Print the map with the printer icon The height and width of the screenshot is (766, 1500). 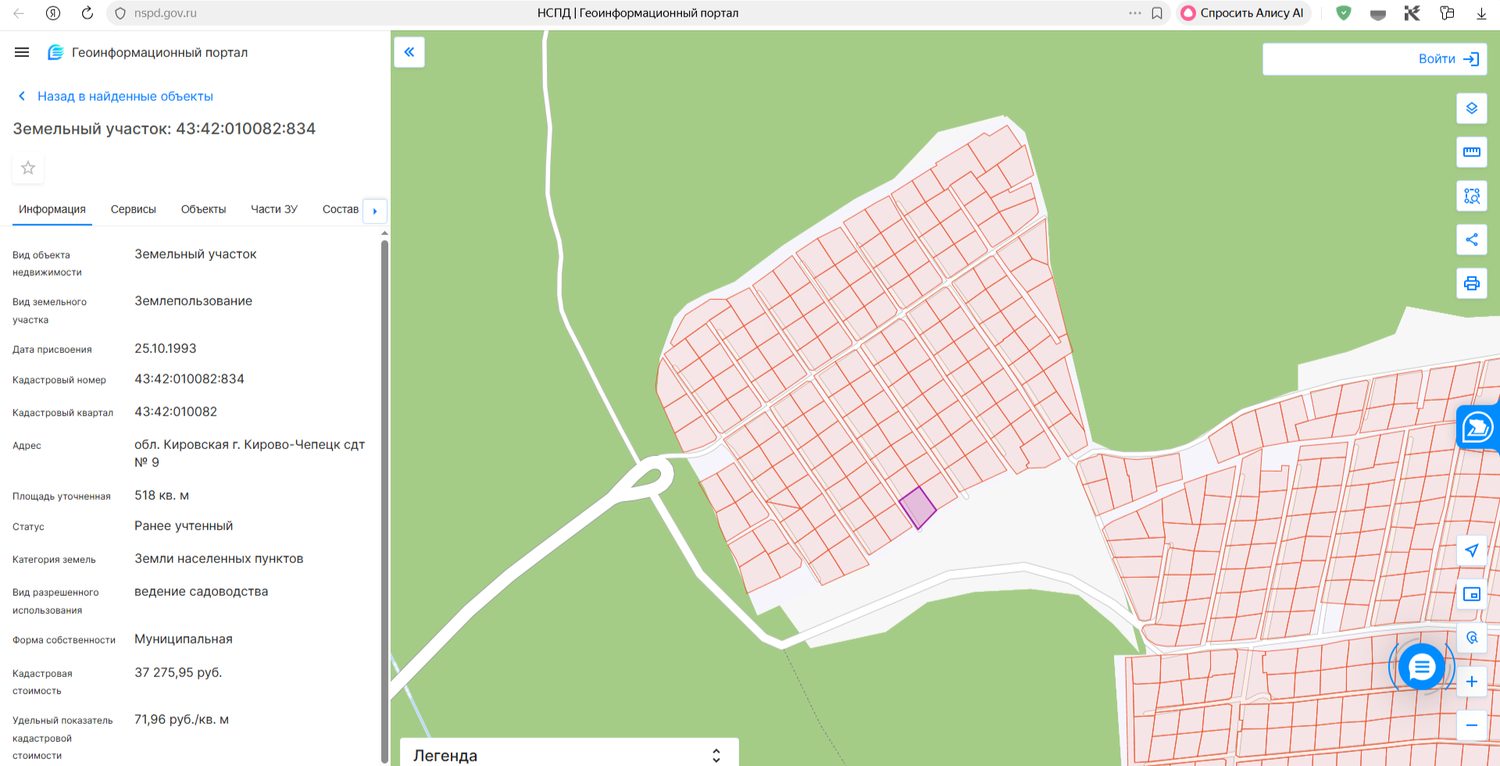click(1471, 283)
